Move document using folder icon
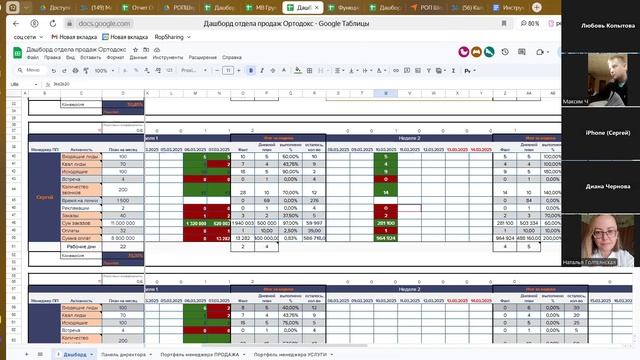The width and height of the screenshot is (640, 360). (x=146, y=49)
